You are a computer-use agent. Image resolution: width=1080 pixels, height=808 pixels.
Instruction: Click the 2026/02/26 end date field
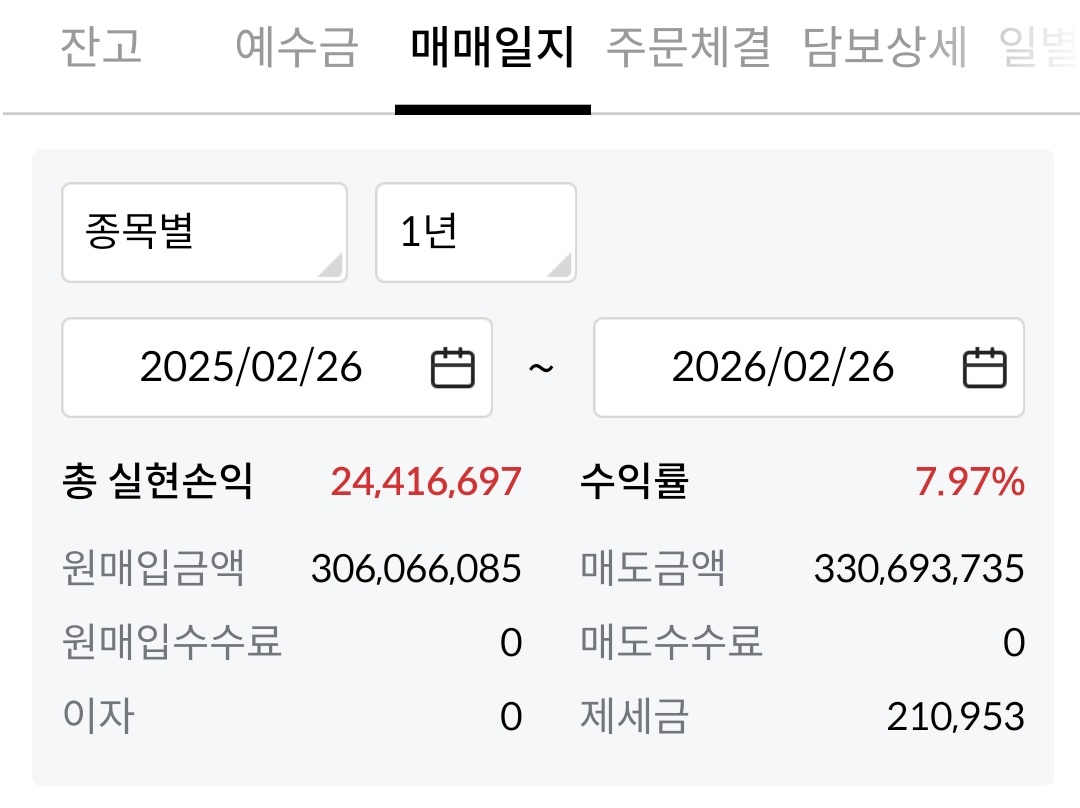tap(783, 368)
